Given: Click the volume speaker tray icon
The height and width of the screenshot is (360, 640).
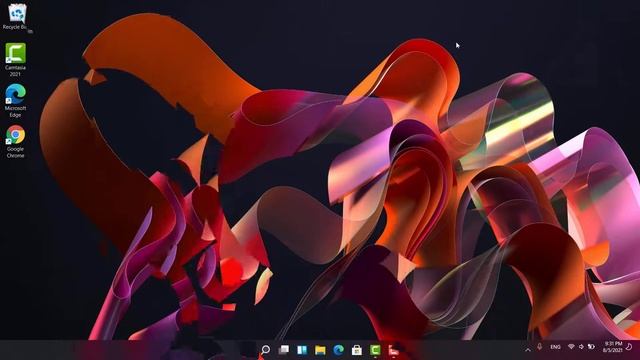Looking at the screenshot, I should [581, 347].
